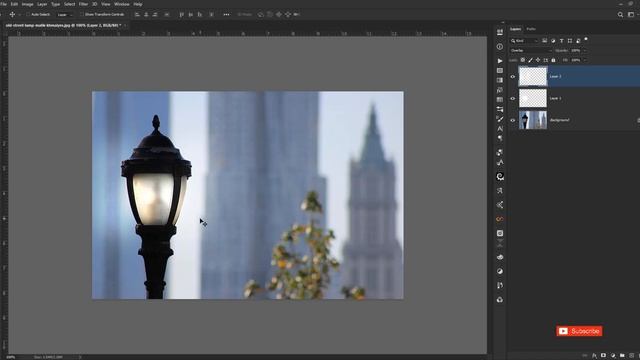This screenshot has width=640, height=360.
Task: Open the Select menu
Action: (69, 4)
